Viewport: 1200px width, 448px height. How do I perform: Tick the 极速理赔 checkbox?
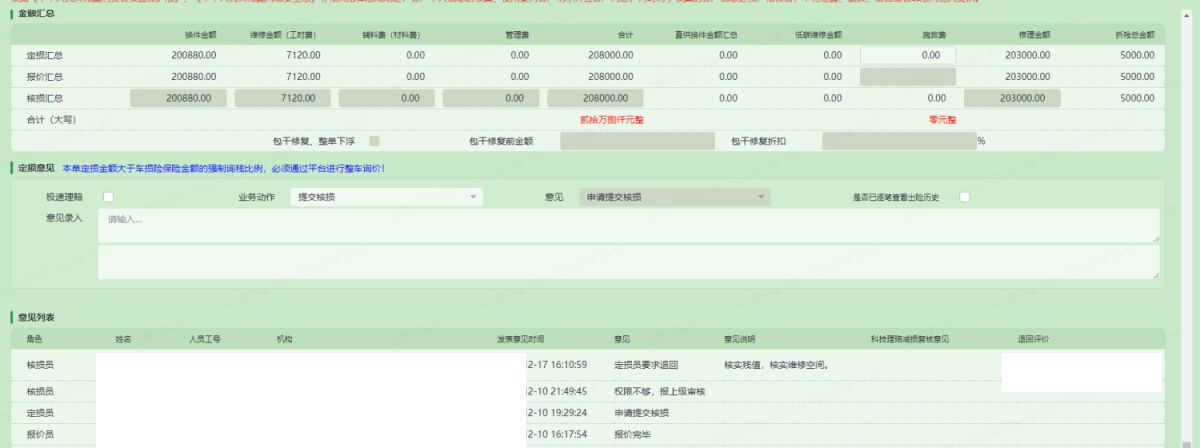[108, 197]
